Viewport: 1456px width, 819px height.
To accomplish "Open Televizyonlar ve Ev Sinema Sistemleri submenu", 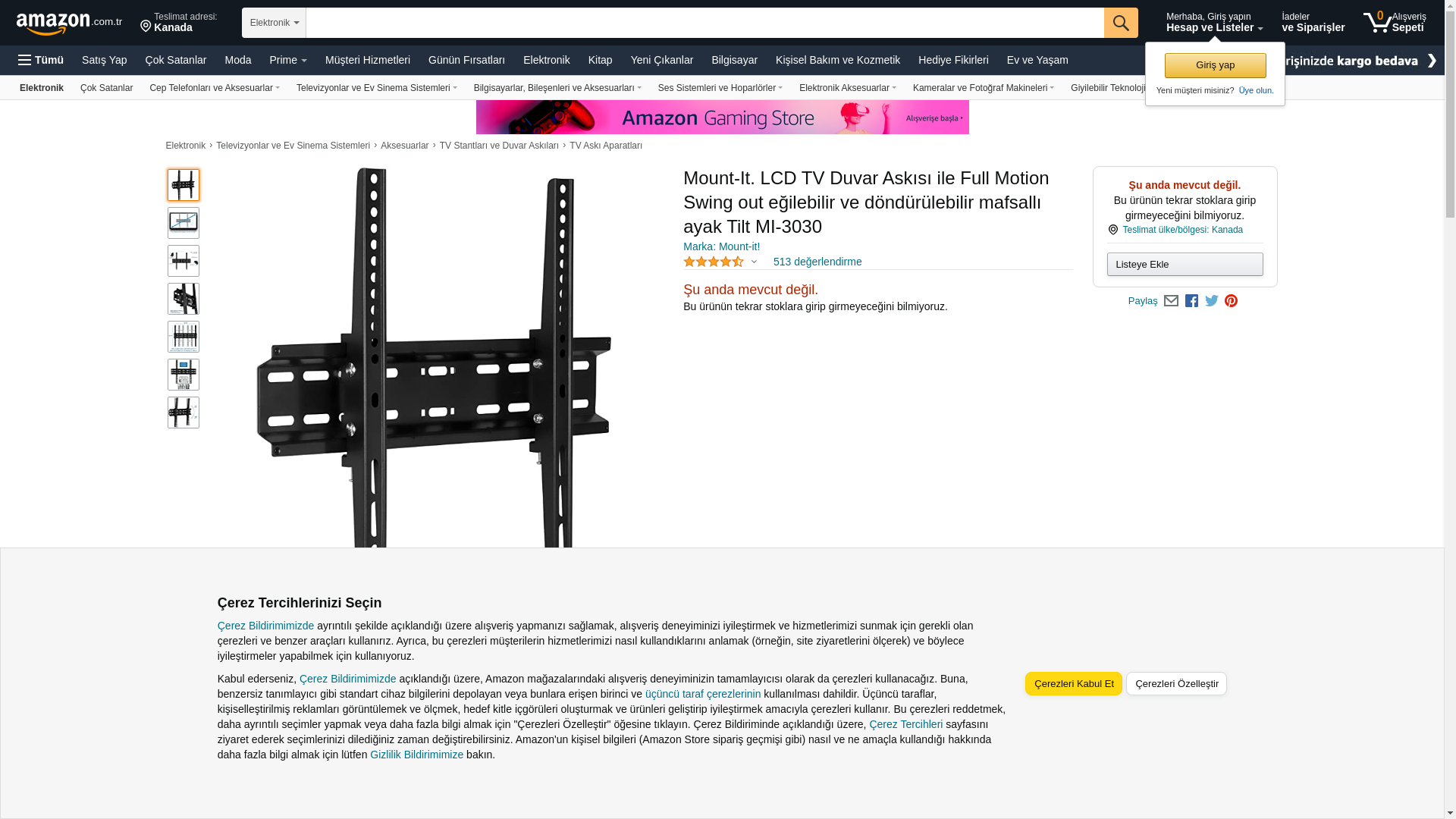I will point(376,88).
